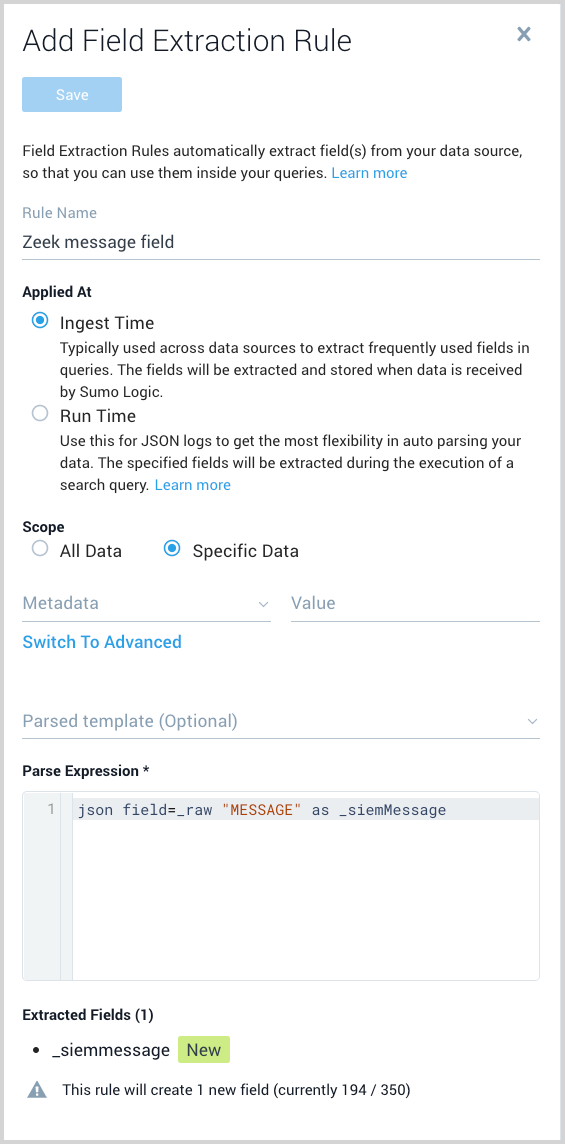
Task: Click the green New badge
Action: point(204,1050)
